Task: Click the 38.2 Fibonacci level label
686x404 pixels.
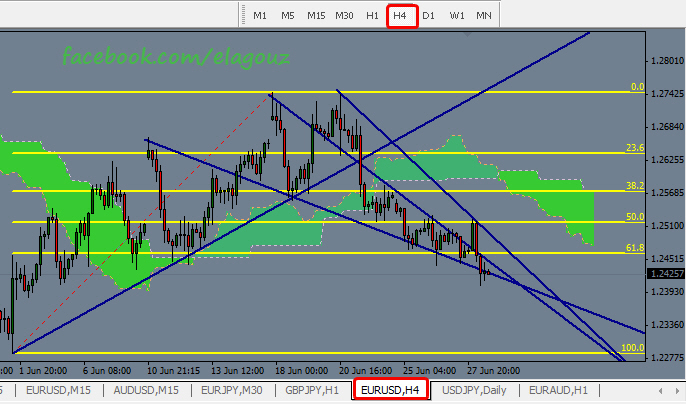Action: [x=635, y=186]
